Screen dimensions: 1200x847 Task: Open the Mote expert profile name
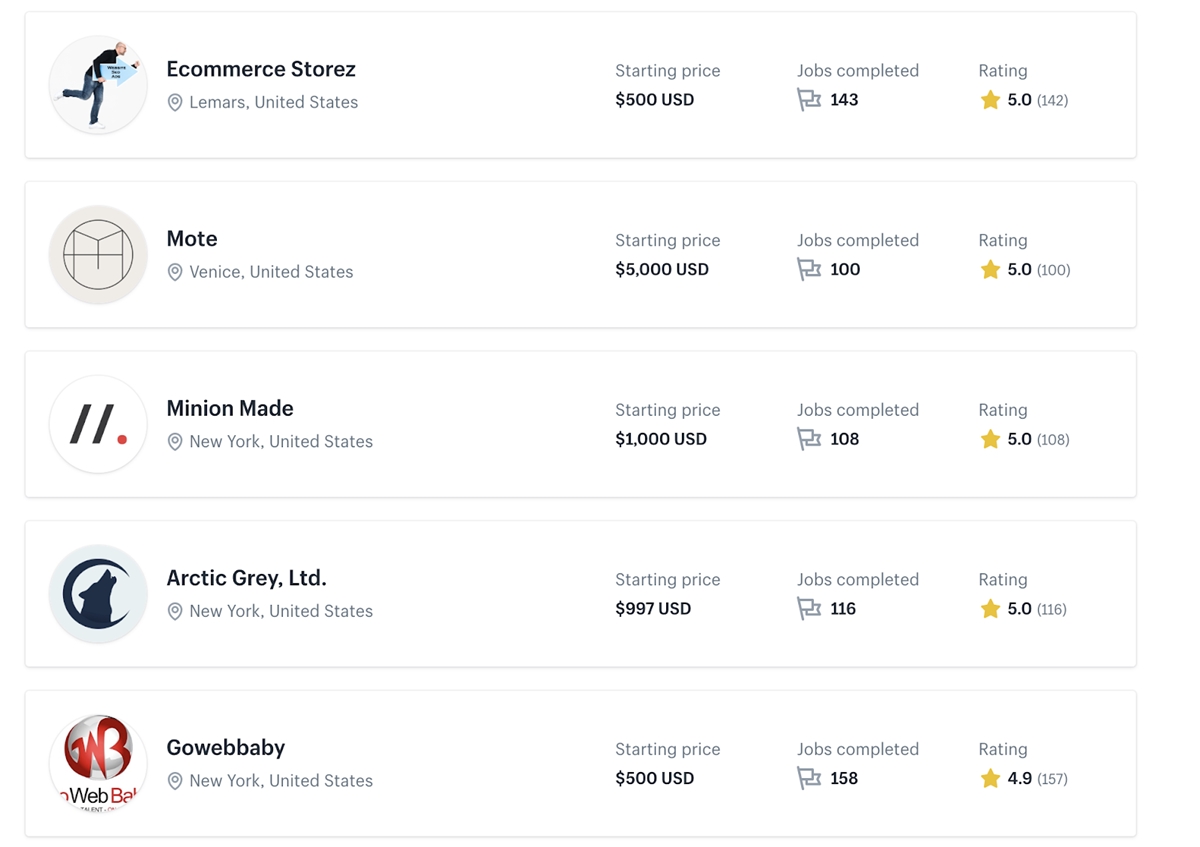pyautogui.click(x=192, y=239)
